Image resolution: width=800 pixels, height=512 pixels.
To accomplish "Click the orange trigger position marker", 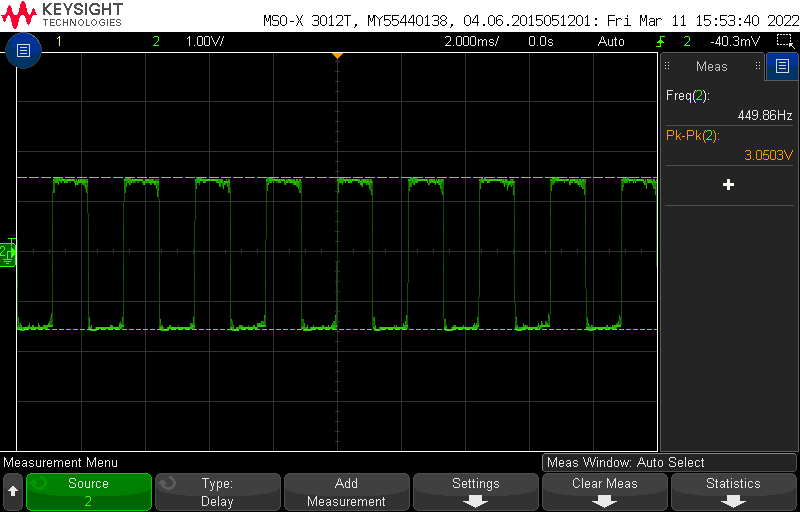I will pos(338,54).
